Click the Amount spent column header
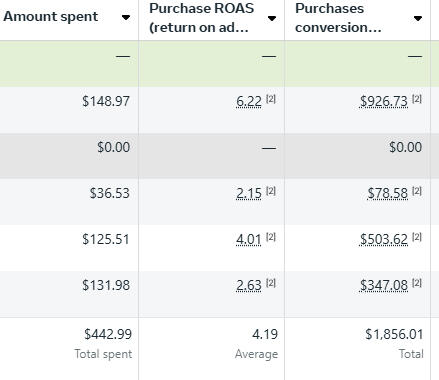 (51, 17)
